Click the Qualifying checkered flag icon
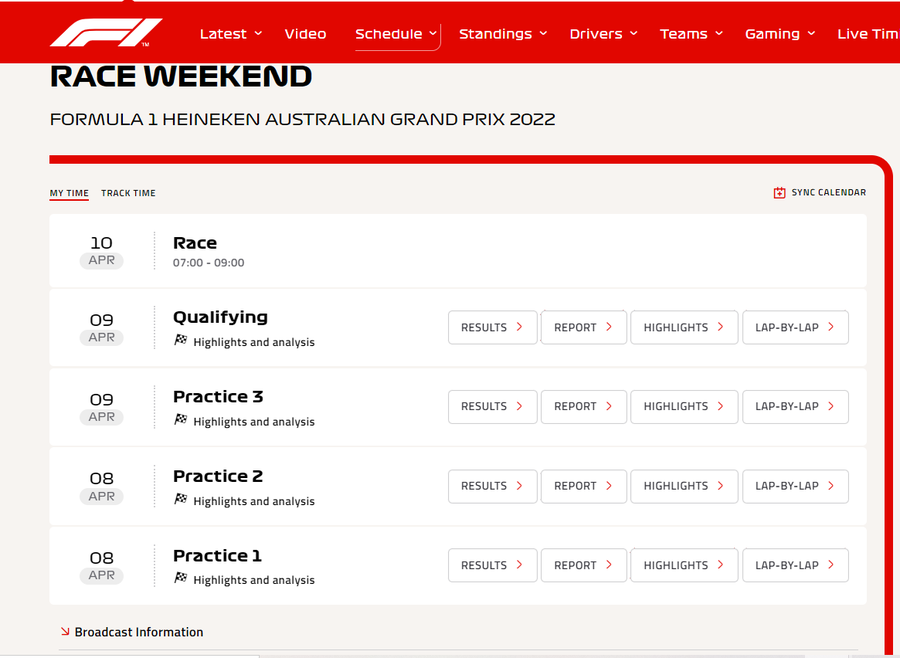Screen dimensions: 900x658 [181, 340]
